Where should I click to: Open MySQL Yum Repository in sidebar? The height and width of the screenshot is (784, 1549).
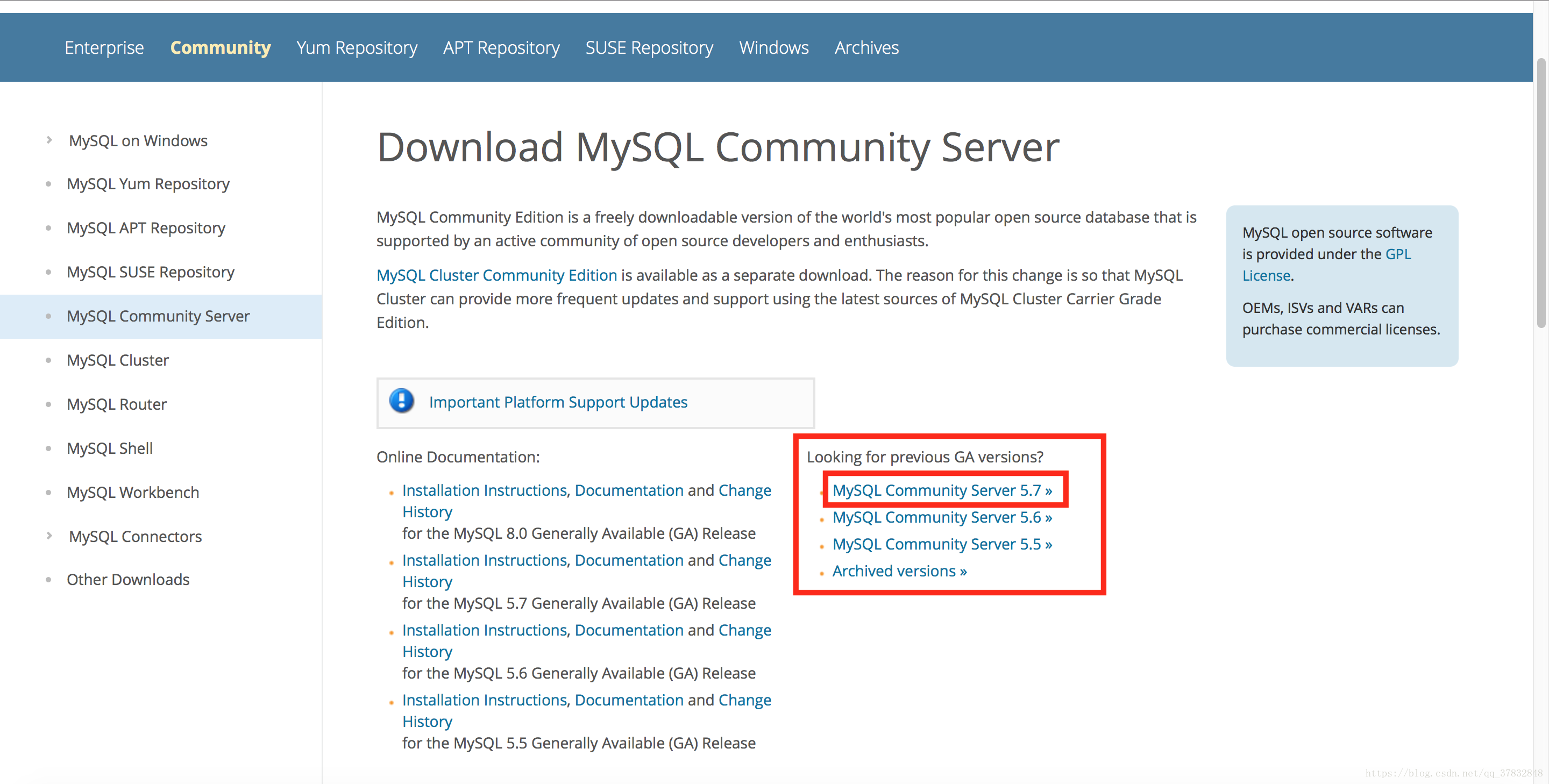click(148, 184)
